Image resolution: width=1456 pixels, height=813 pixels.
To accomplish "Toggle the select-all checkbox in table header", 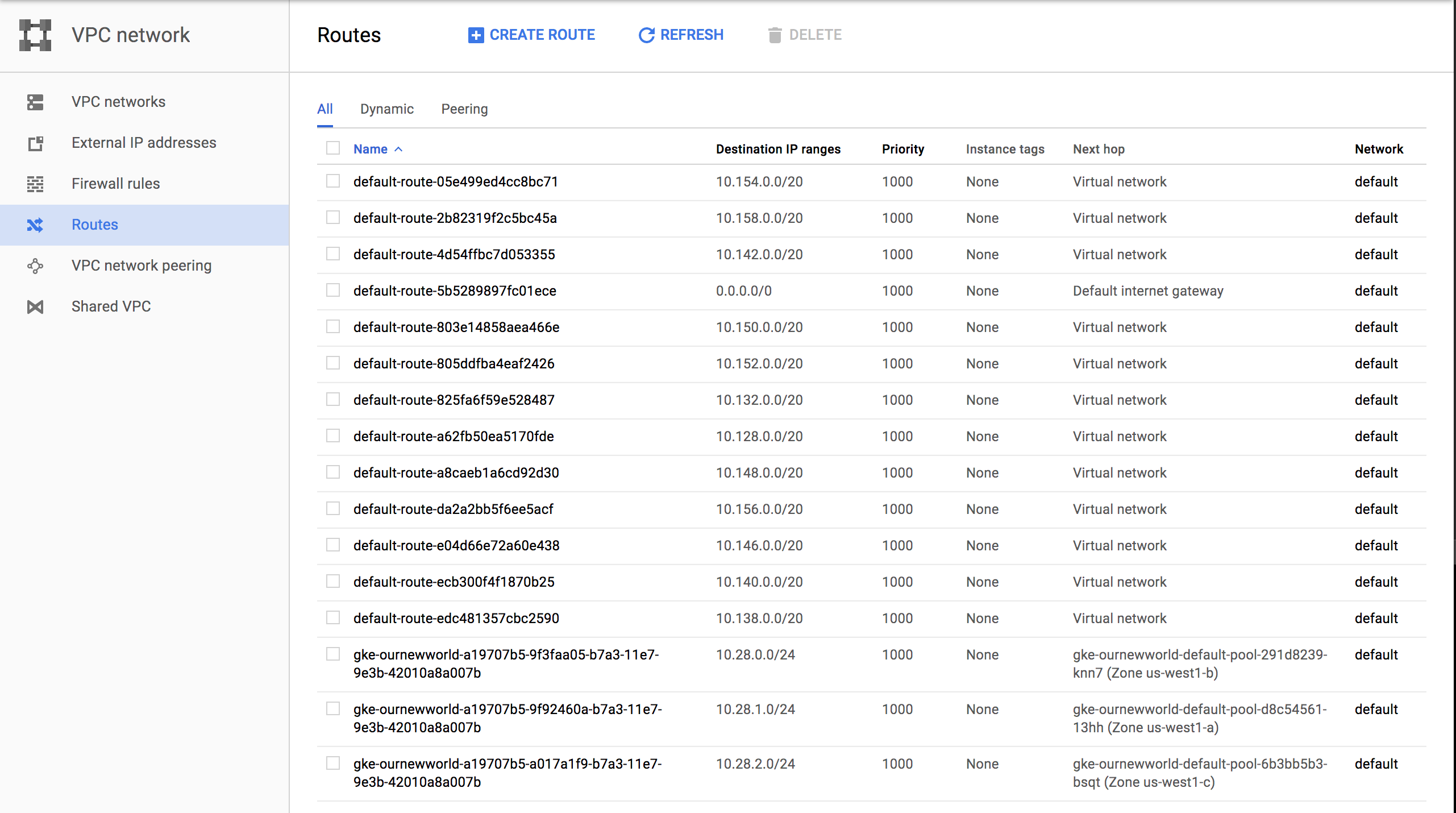I will click(x=333, y=148).
